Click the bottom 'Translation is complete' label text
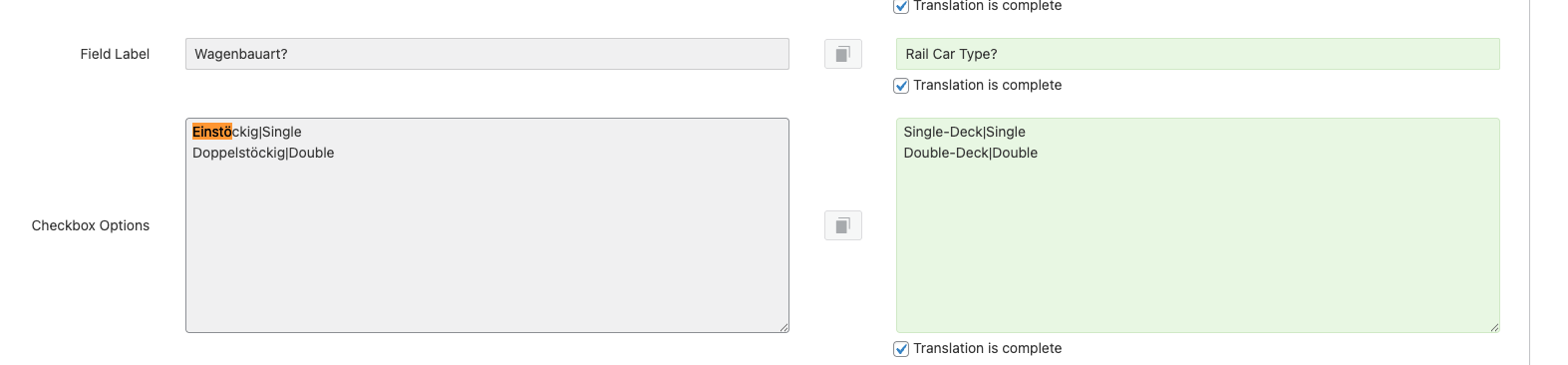The image size is (1568, 365). (987, 348)
